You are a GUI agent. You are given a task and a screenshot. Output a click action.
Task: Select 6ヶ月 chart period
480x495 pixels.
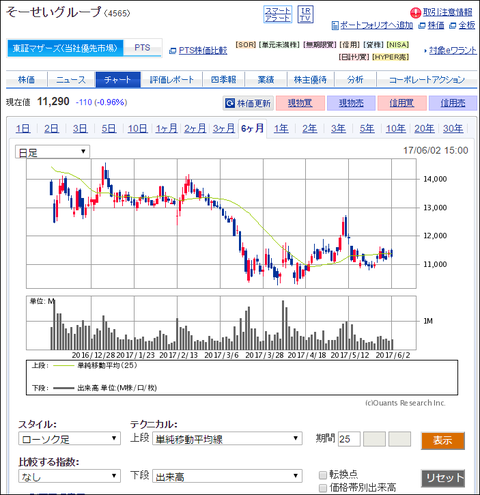tap(252, 129)
